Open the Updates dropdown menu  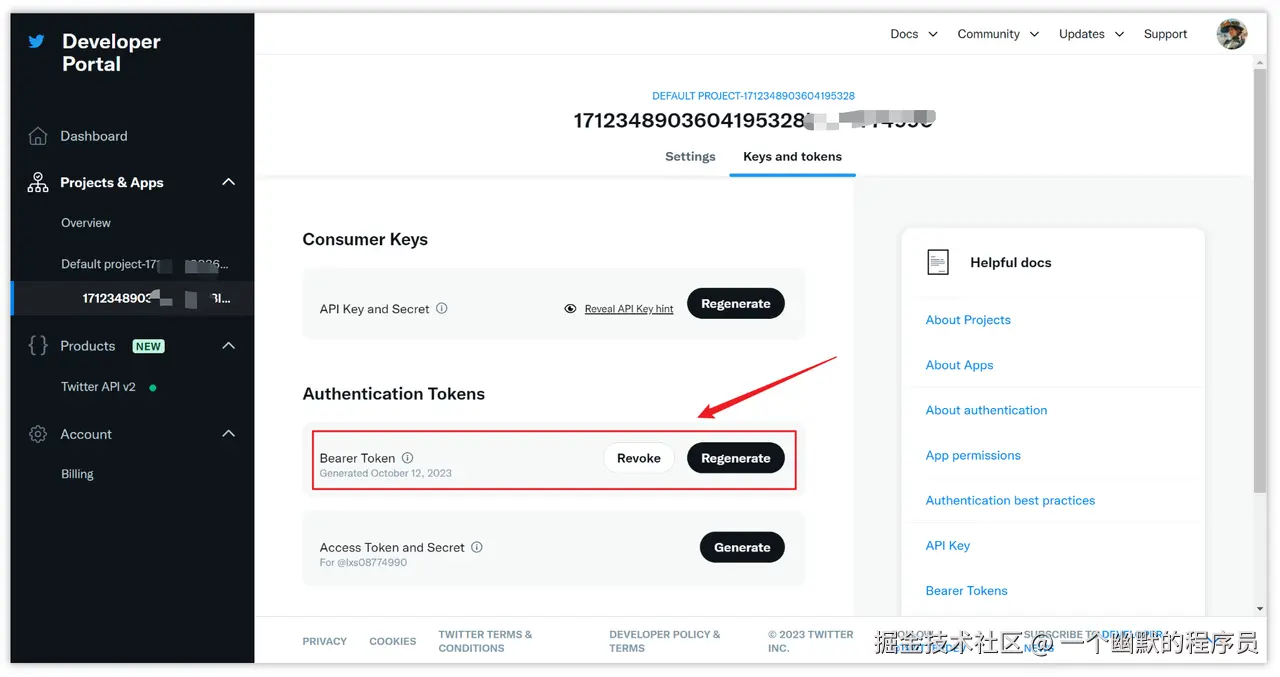tap(1092, 34)
